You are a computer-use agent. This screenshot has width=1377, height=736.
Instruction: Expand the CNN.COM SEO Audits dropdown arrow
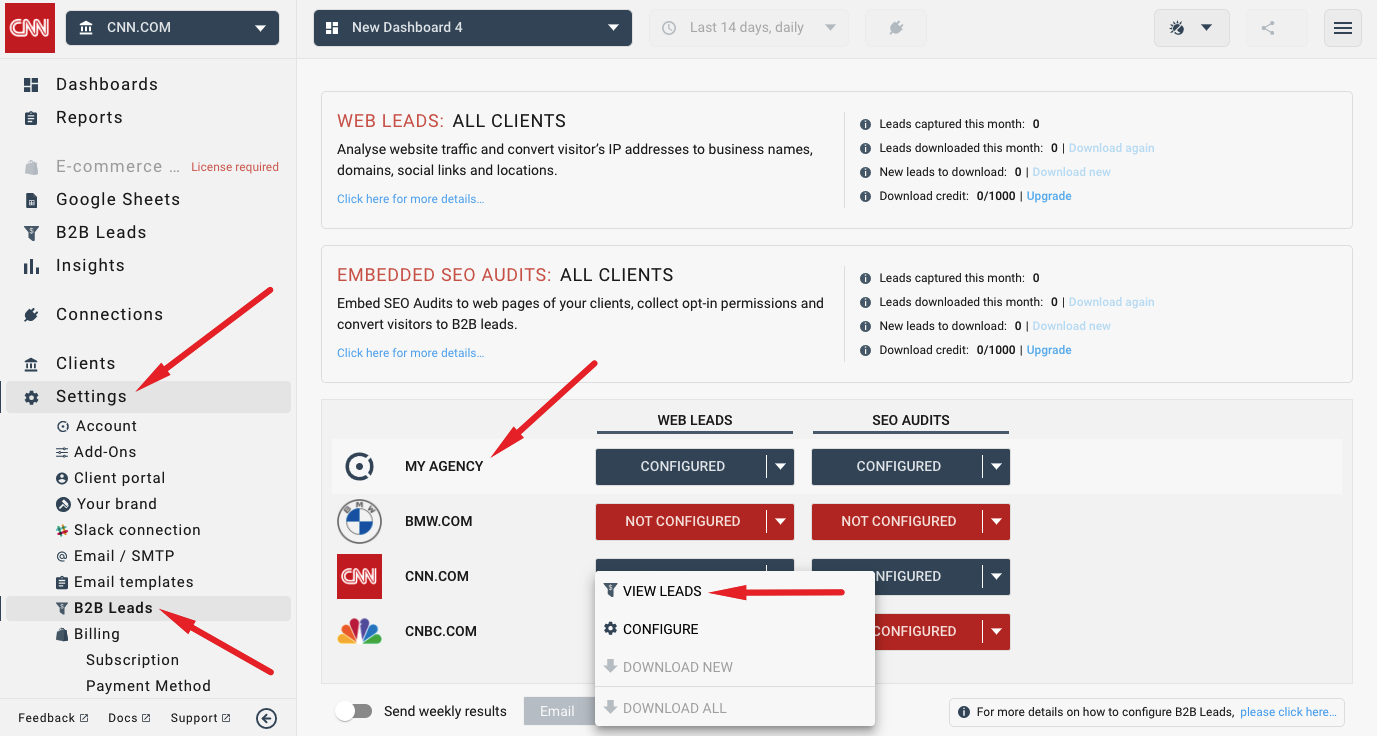pyautogui.click(x=996, y=576)
